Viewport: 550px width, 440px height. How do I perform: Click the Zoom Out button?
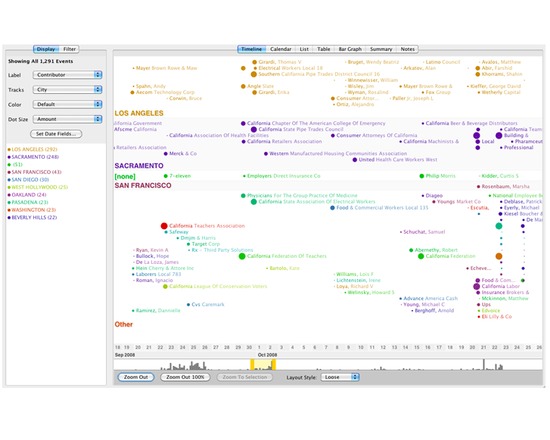[136, 377]
